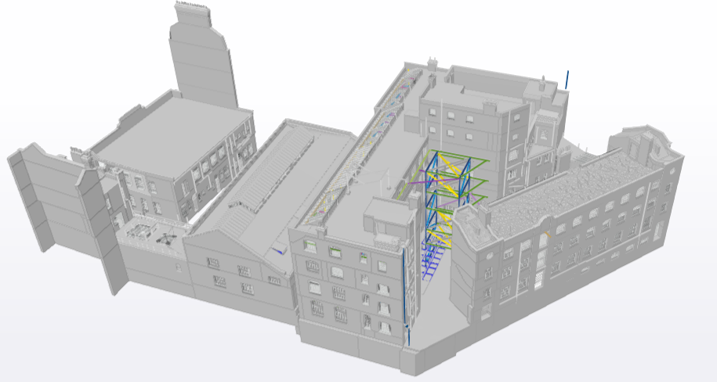This screenshot has width=717, height=382.
Task: Click the ground-floor window of the central warehouse facade
Action: tap(247, 289)
